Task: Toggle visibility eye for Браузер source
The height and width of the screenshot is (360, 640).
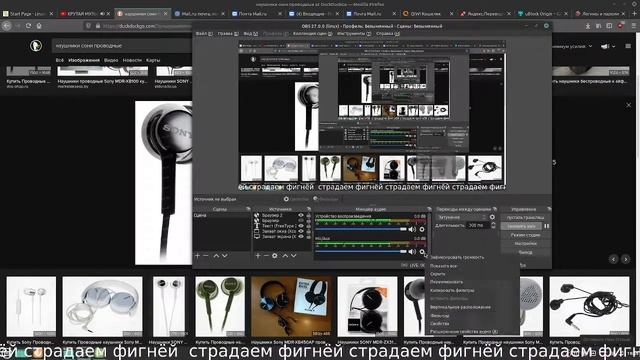Action: point(301,220)
